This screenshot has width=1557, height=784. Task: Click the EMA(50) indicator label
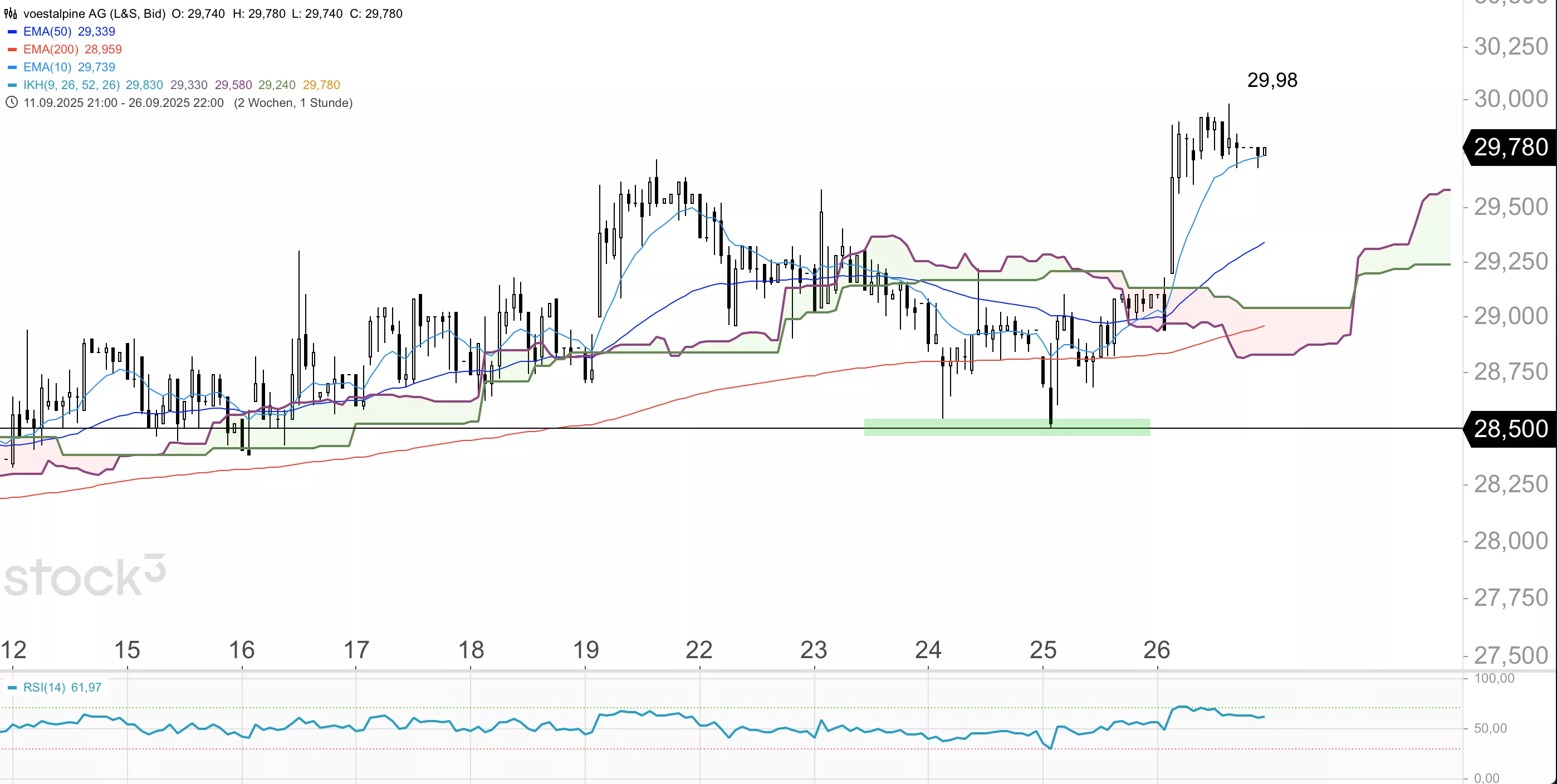(47, 31)
